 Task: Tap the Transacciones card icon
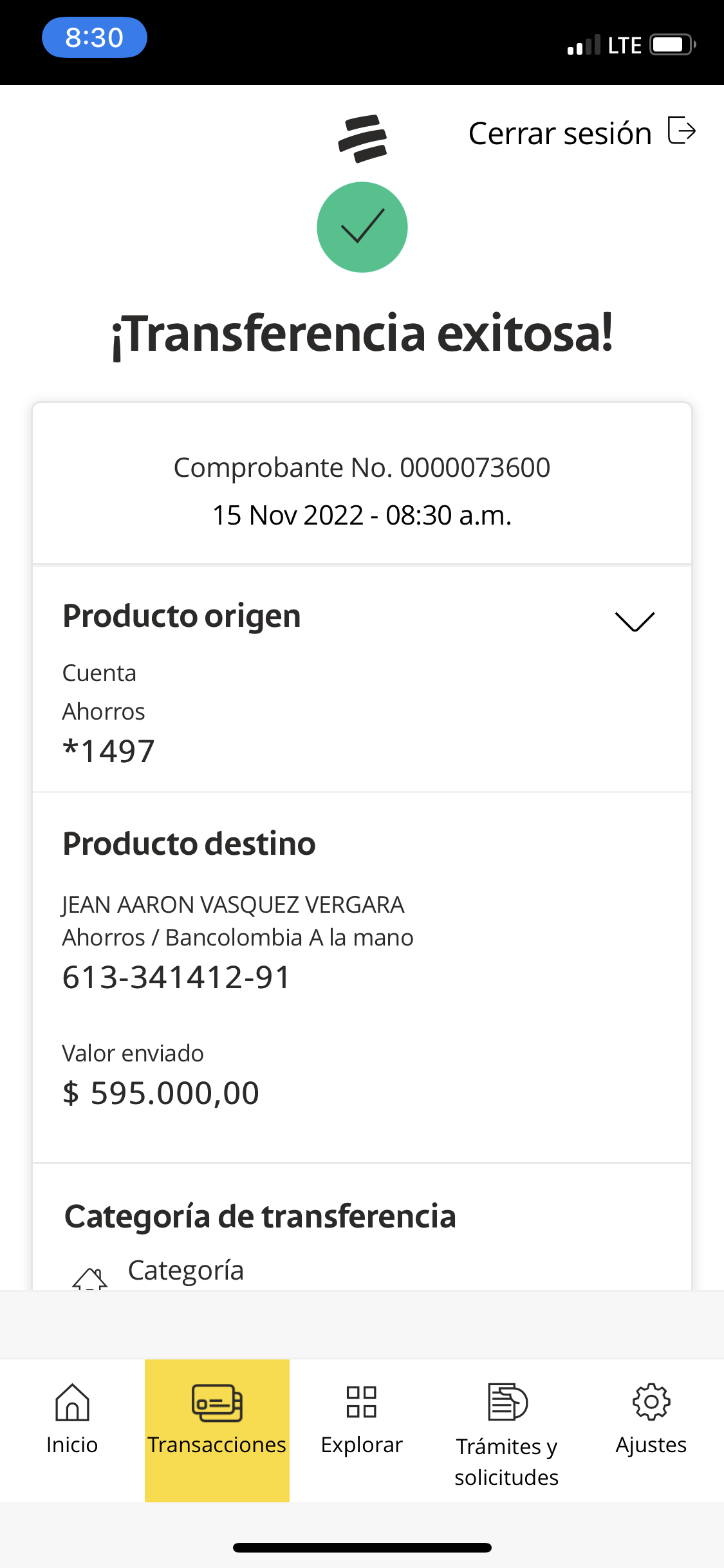point(217,1403)
